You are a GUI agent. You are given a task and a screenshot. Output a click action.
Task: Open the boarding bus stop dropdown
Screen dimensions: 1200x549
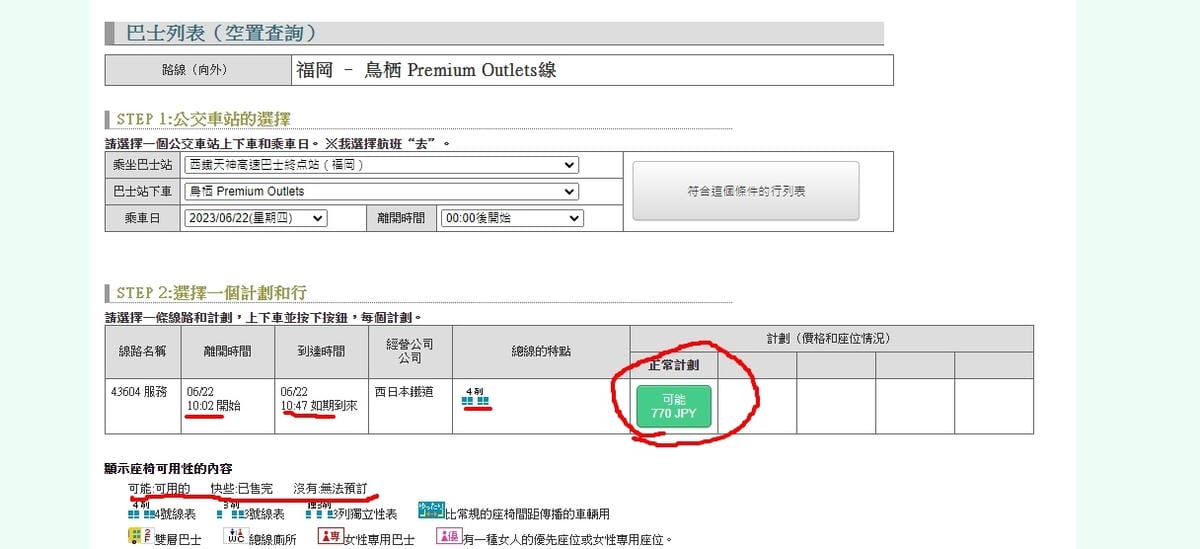click(x=382, y=165)
